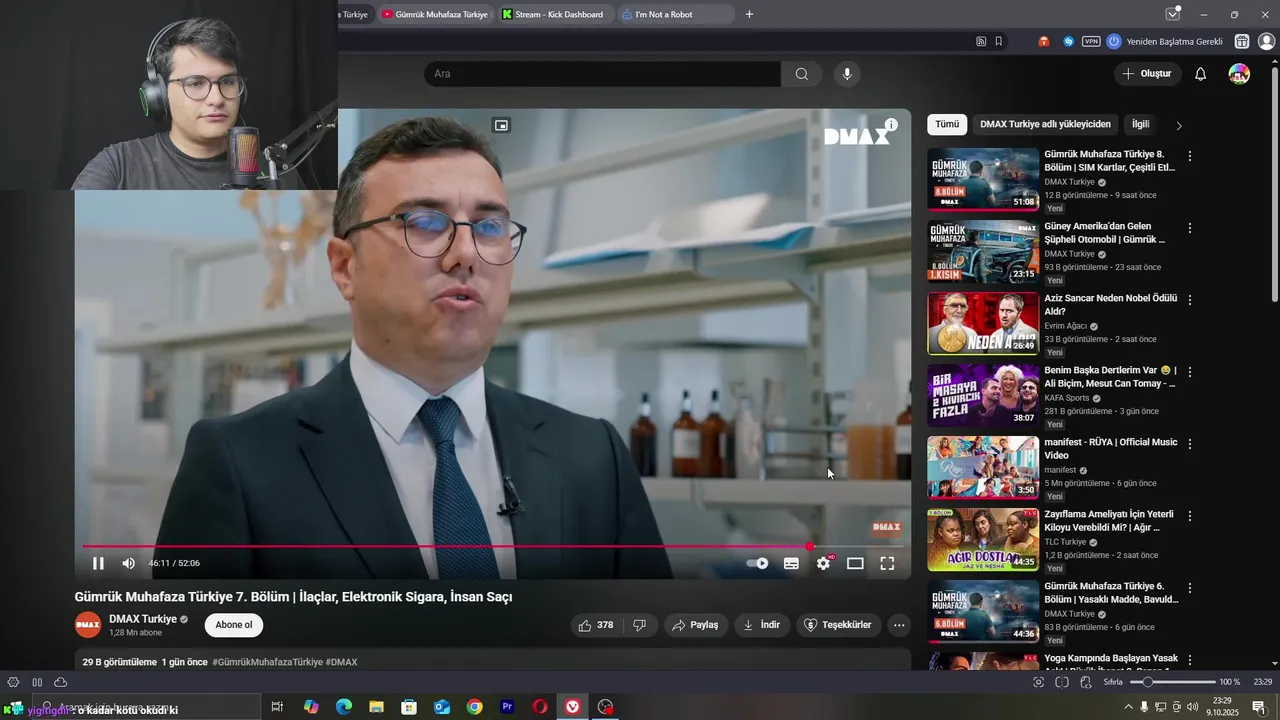Like the video with 378 likes

[x=595, y=625]
